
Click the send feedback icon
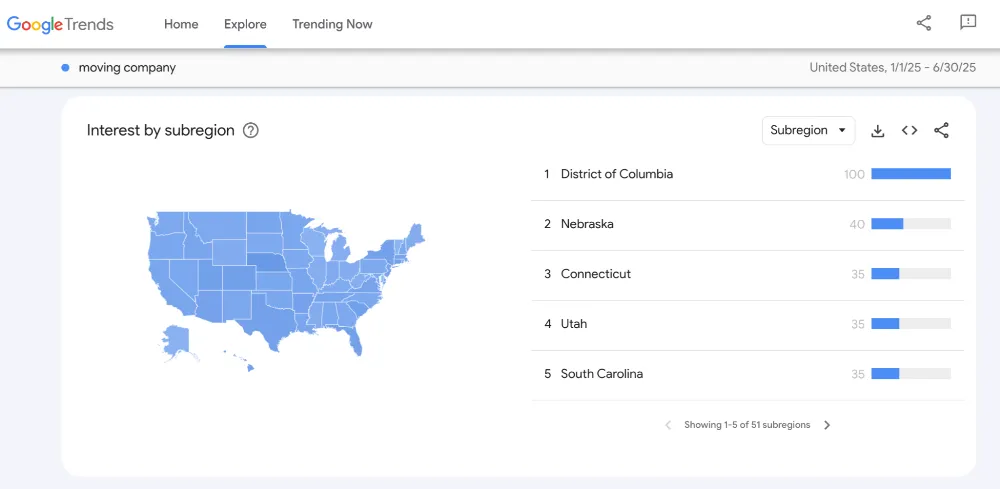[x=968, y=23]
